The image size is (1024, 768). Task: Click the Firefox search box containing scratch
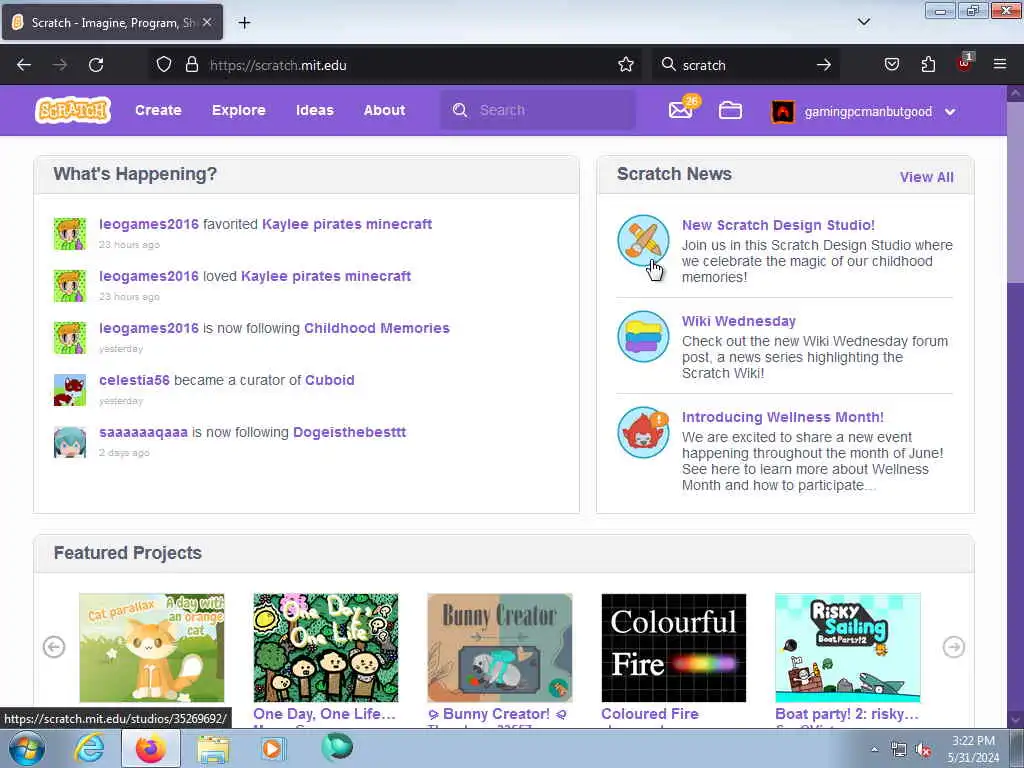(x=746, y=65)
